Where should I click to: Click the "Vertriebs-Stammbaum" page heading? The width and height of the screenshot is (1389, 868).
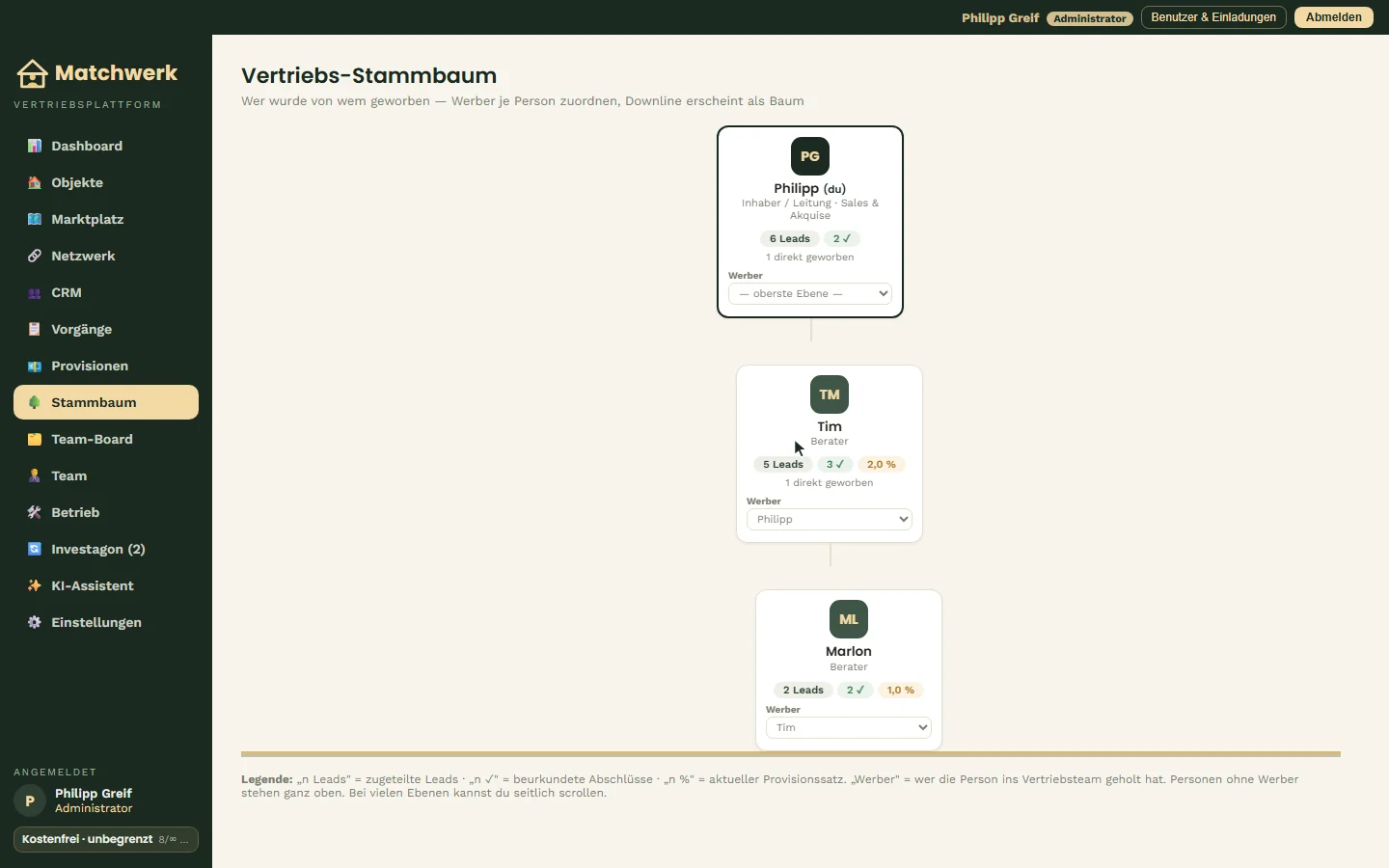click(x=369, y=75)
